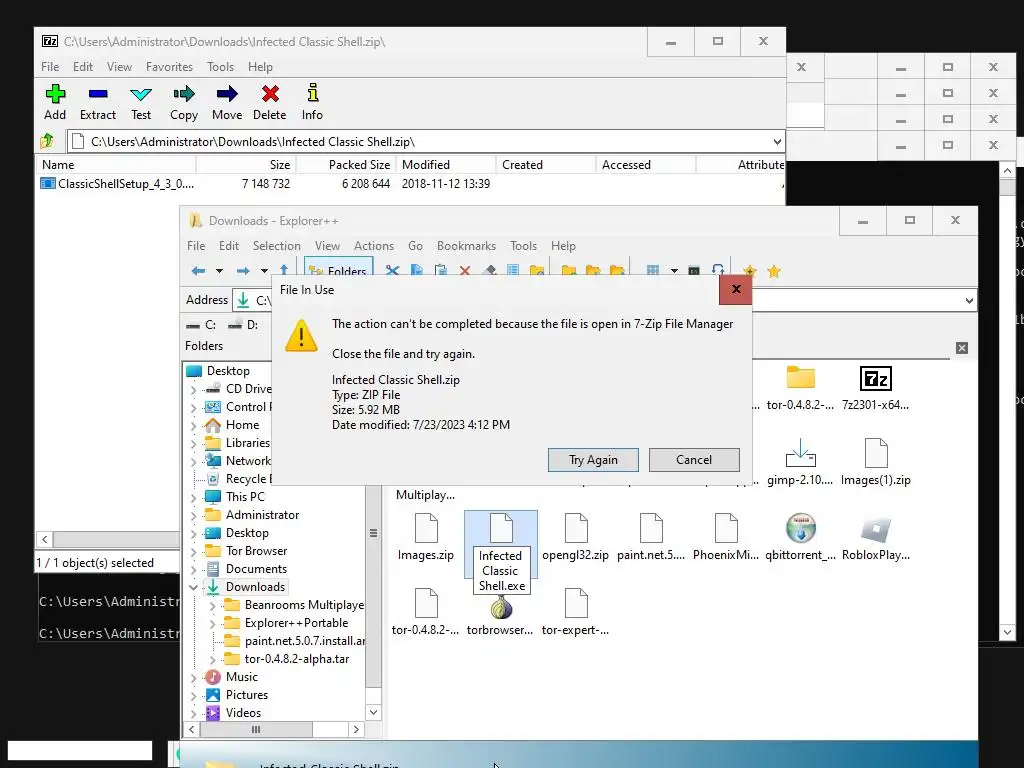Expand the Music tree node
Image resolution: width=1024 pixels, height=768 pixels.
(193, 677)
